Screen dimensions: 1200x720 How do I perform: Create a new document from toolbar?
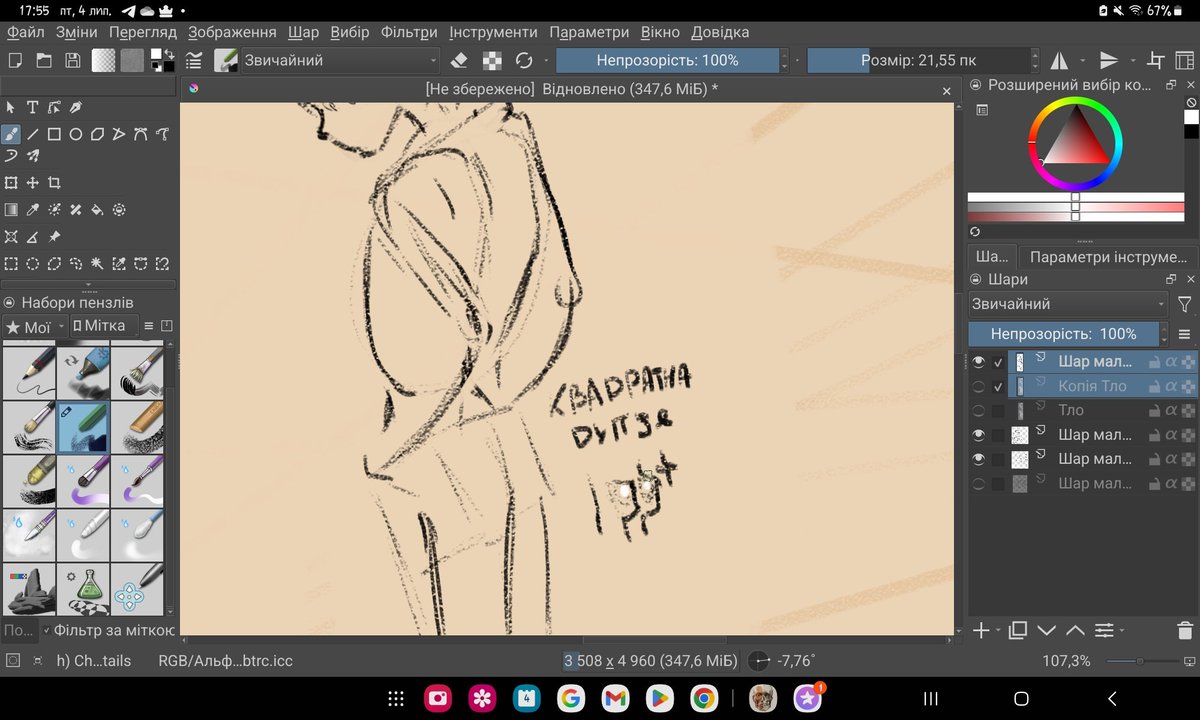pyautogui.click(x=14, y=60)
